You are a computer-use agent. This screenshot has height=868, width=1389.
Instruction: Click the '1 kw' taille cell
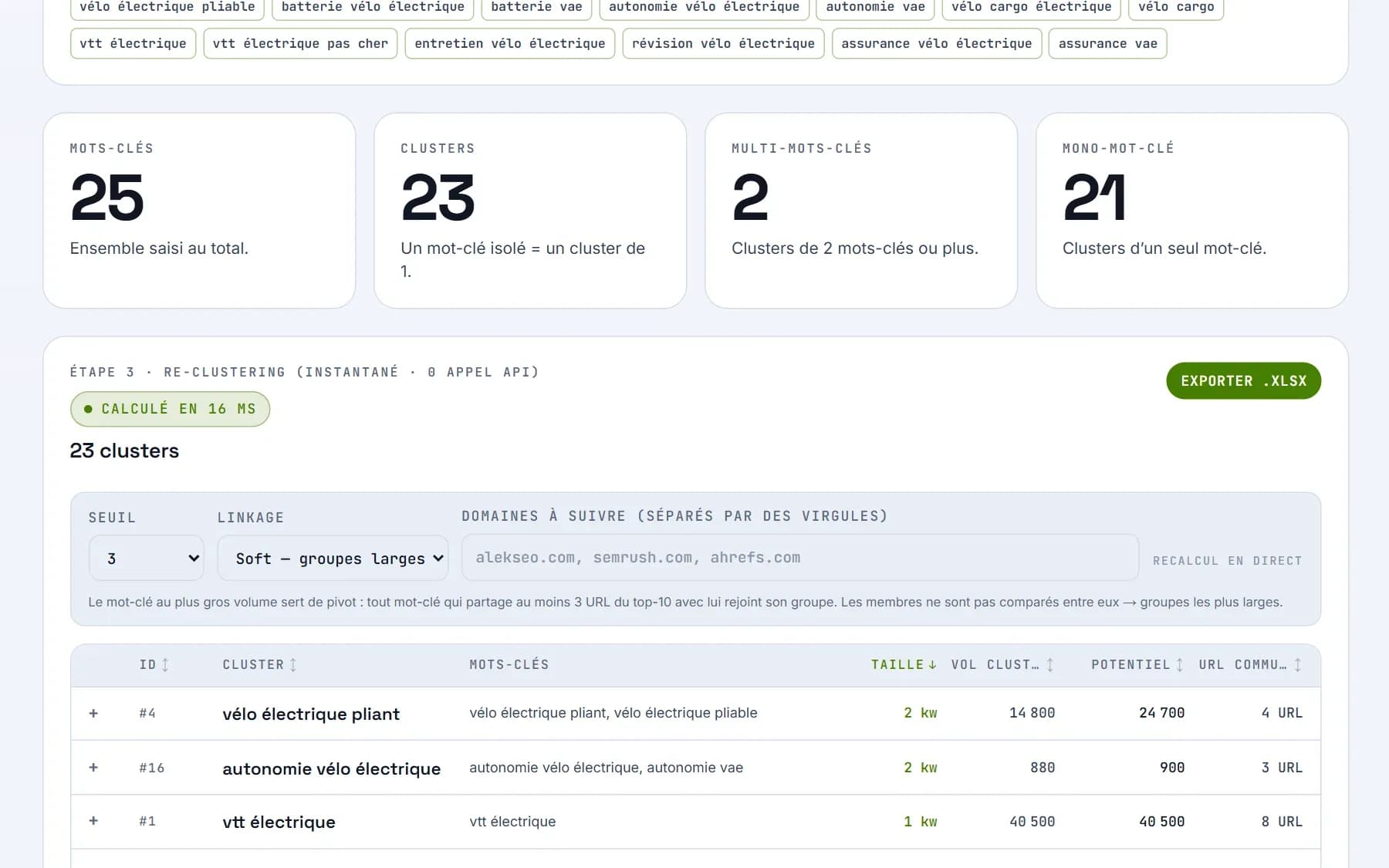[x=920, y=821]
